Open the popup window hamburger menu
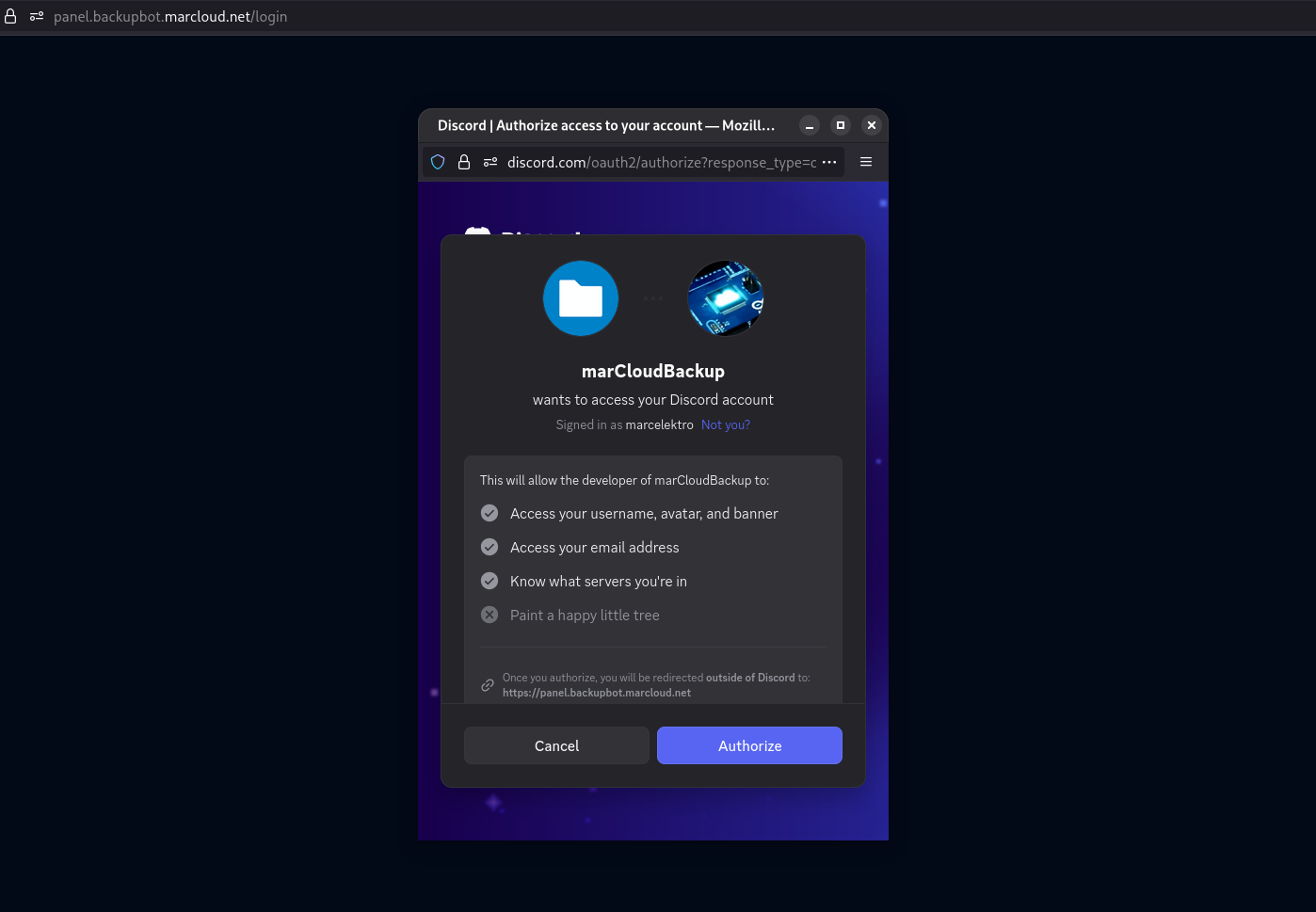This screenshot has height=912, width=1316. coord(866,162)
